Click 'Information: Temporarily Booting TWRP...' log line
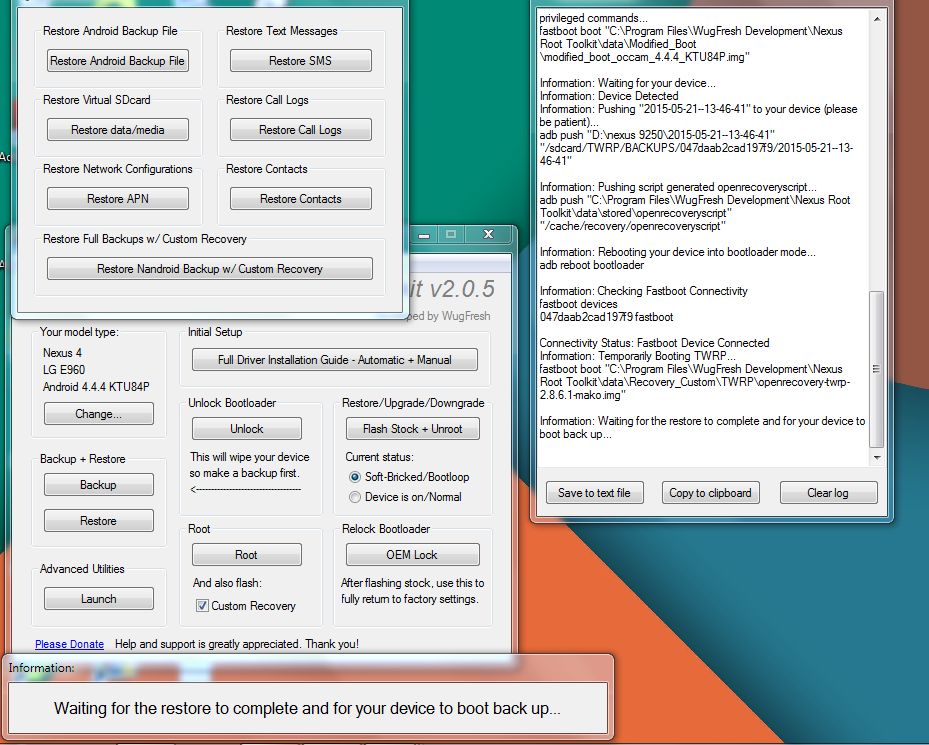 637,356
